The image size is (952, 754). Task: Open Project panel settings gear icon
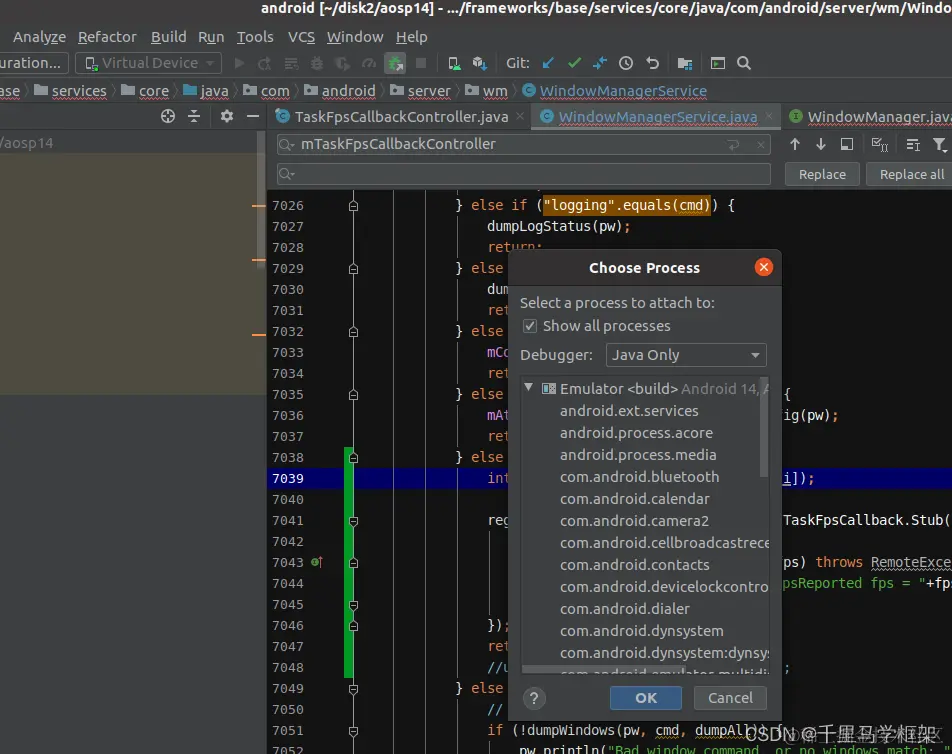click(x=226, y=116)
